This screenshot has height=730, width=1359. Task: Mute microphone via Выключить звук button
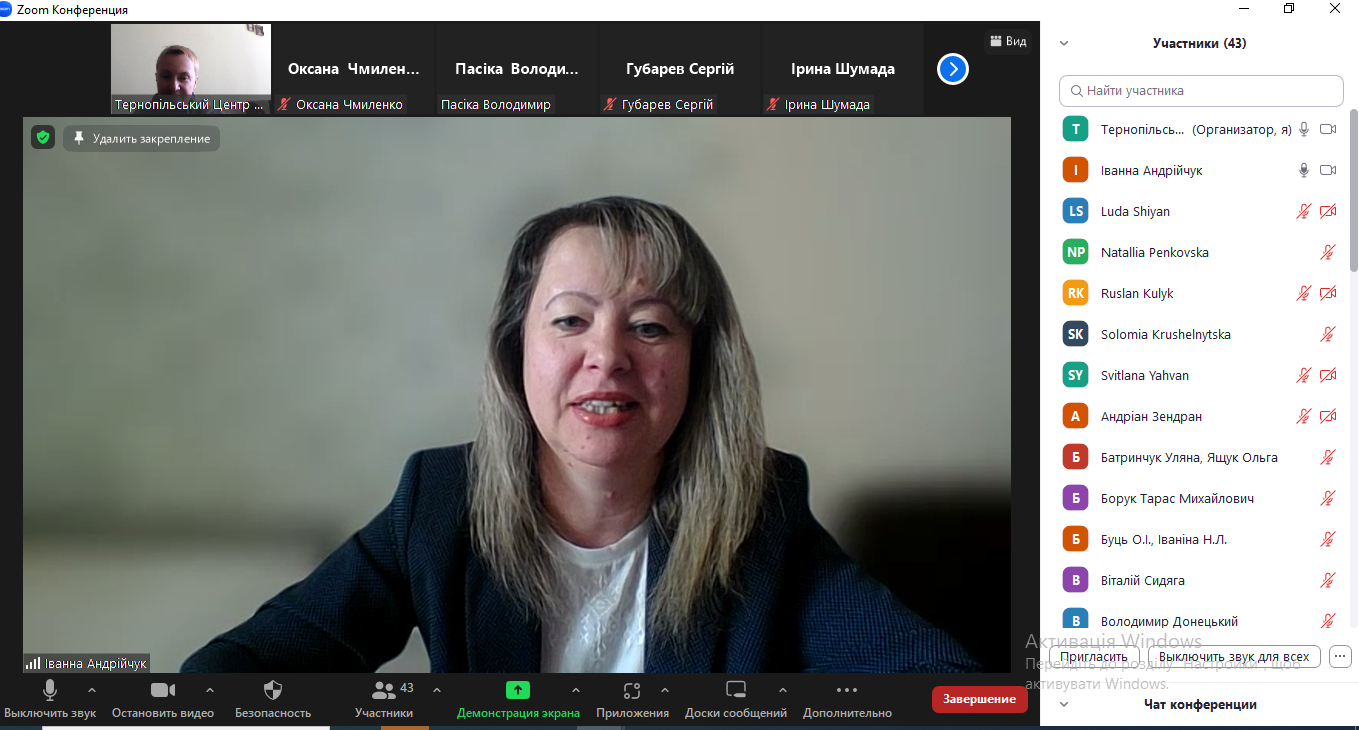(x=50, y=699)
